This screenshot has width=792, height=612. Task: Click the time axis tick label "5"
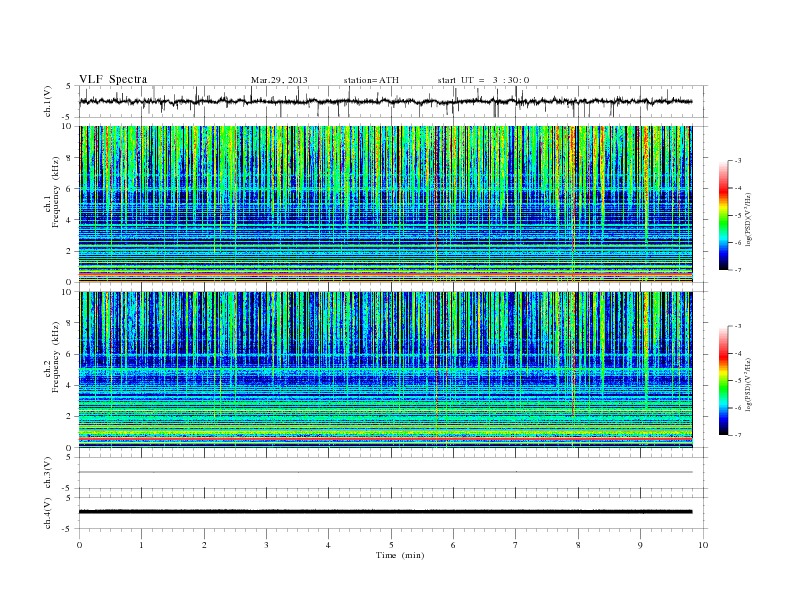tap(391, 545)
